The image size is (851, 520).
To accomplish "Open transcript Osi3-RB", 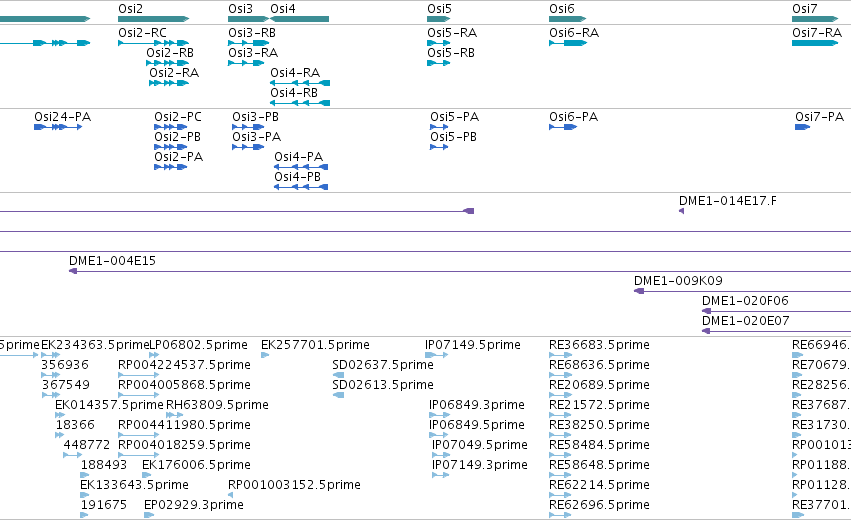I will click(x=252, y=33).
